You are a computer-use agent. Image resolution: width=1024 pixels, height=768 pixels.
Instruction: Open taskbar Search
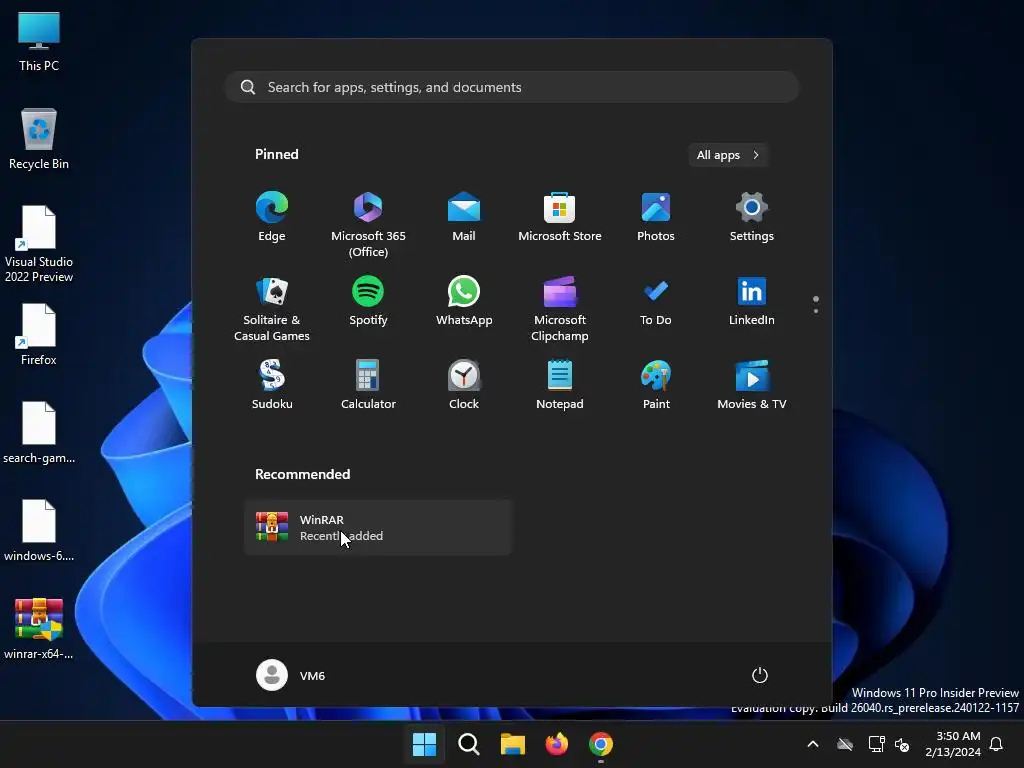(468, 744)
